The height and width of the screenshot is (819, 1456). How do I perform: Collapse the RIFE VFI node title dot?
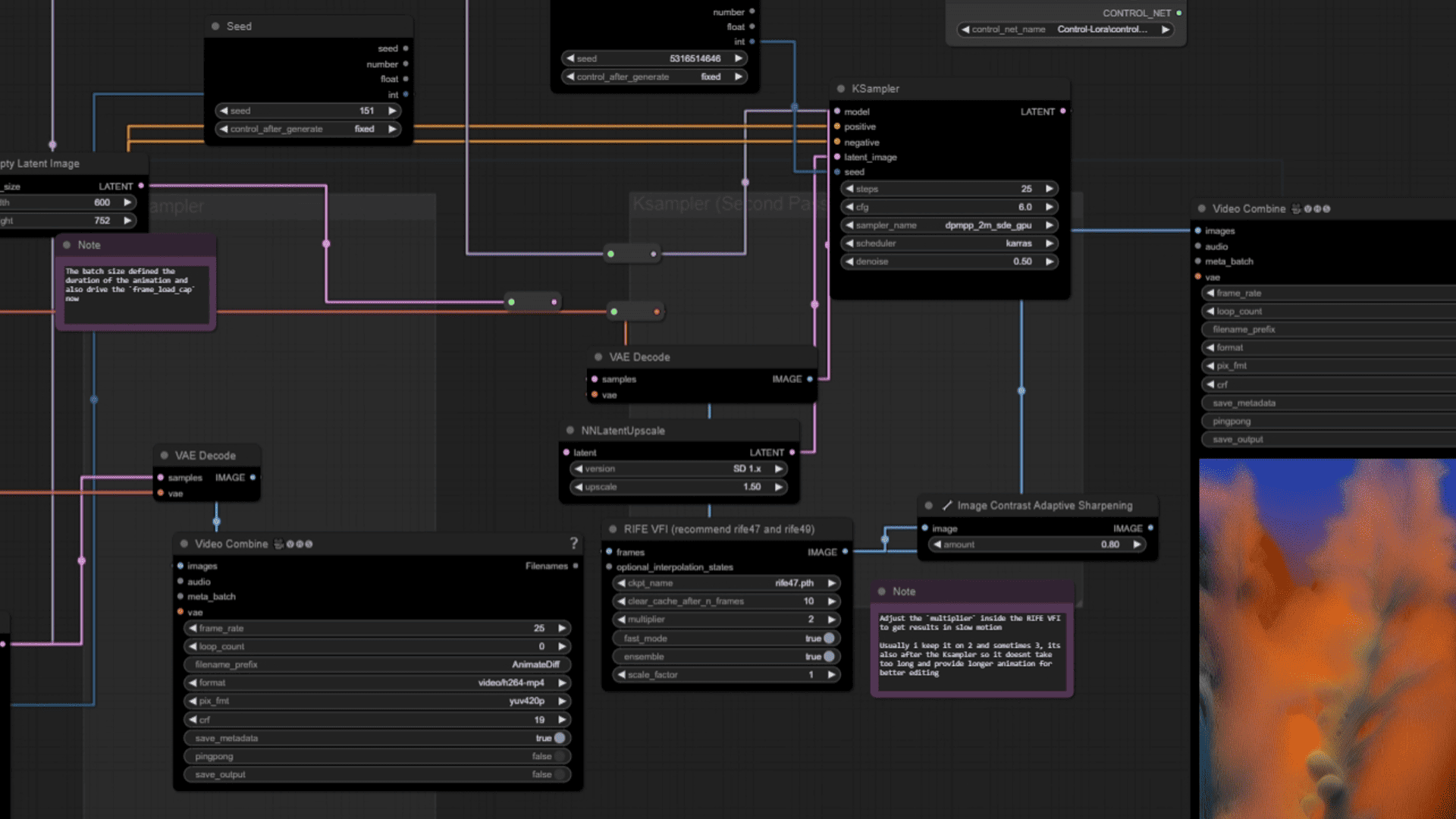[x=613, y=529]
